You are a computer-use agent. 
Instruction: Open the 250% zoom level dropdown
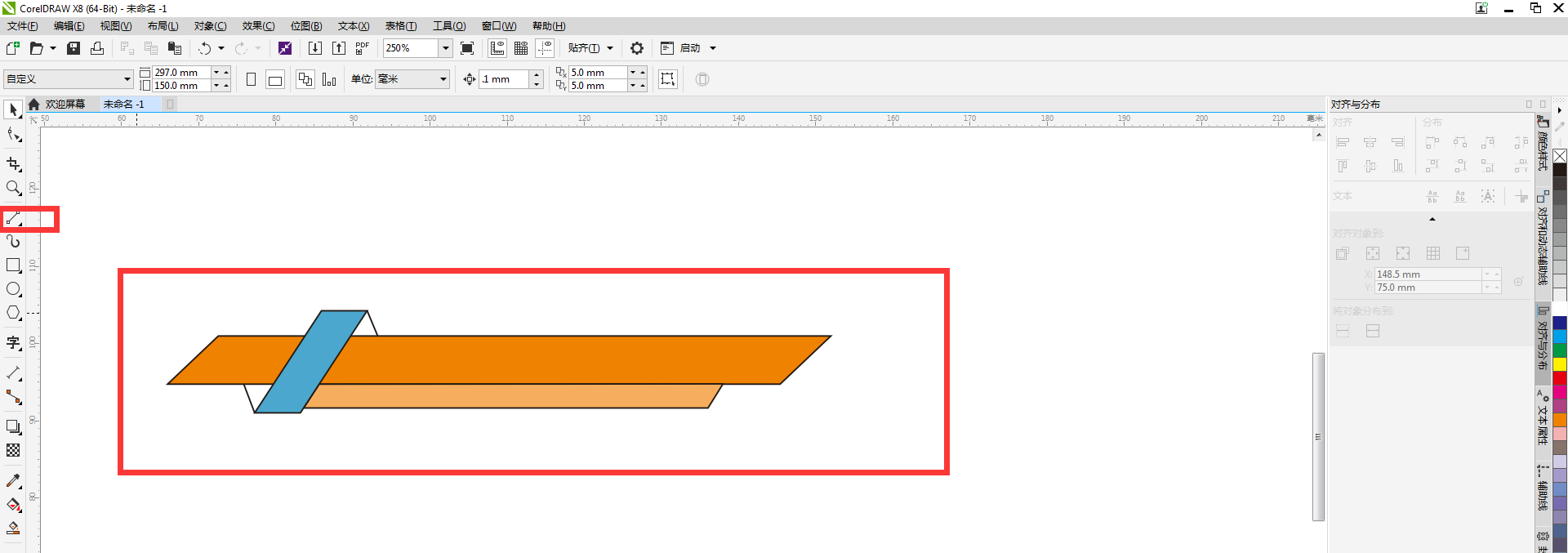446,48
